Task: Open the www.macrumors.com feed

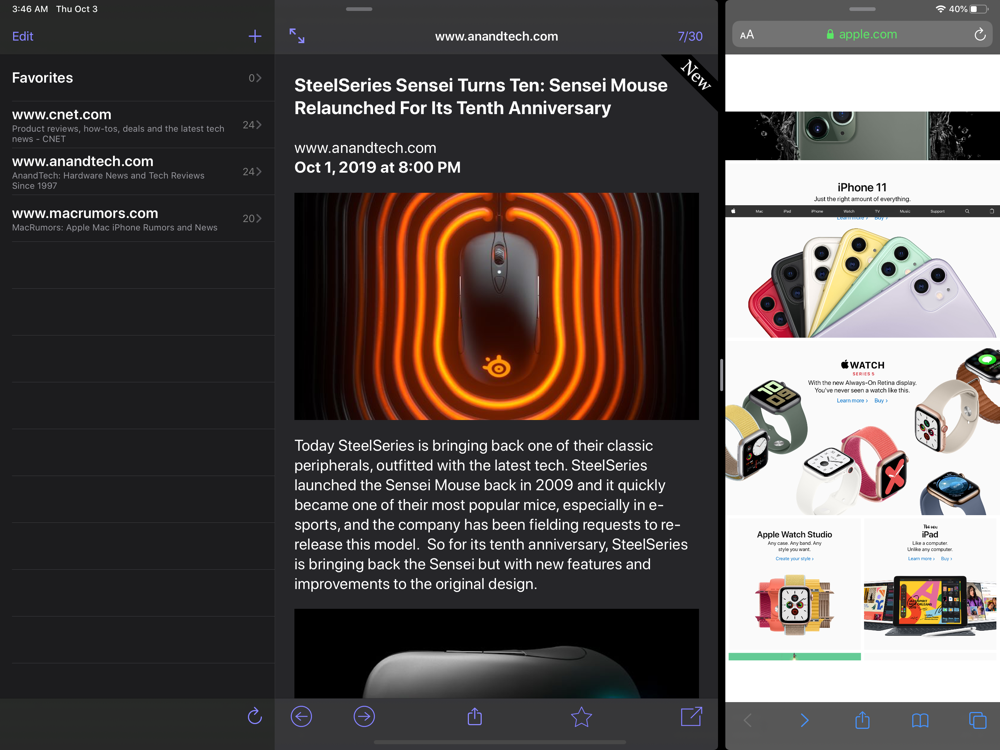Action: pyautogui.click(x=137, y=219)
